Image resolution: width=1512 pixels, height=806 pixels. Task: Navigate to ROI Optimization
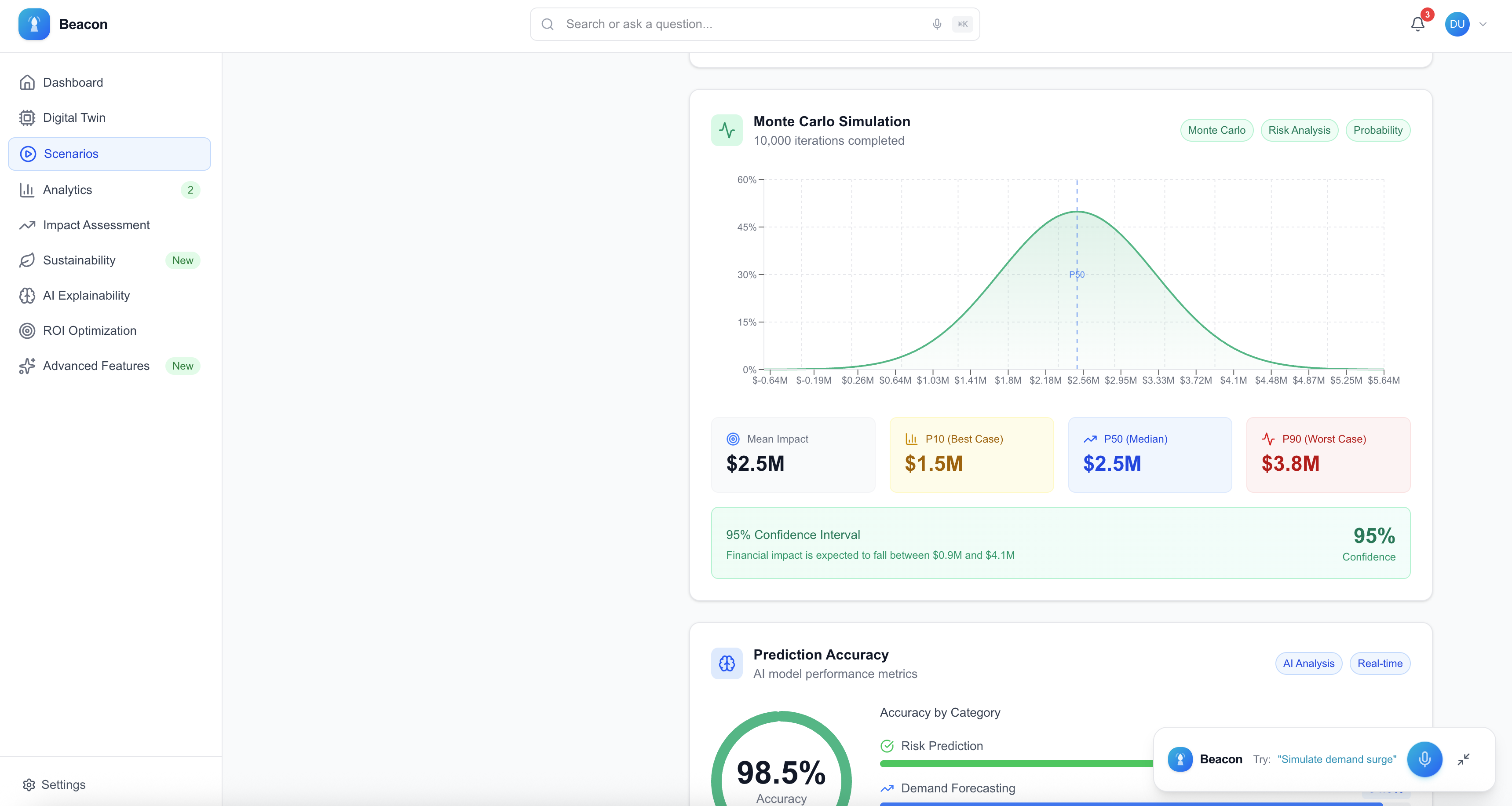click(x=89, y=330)
